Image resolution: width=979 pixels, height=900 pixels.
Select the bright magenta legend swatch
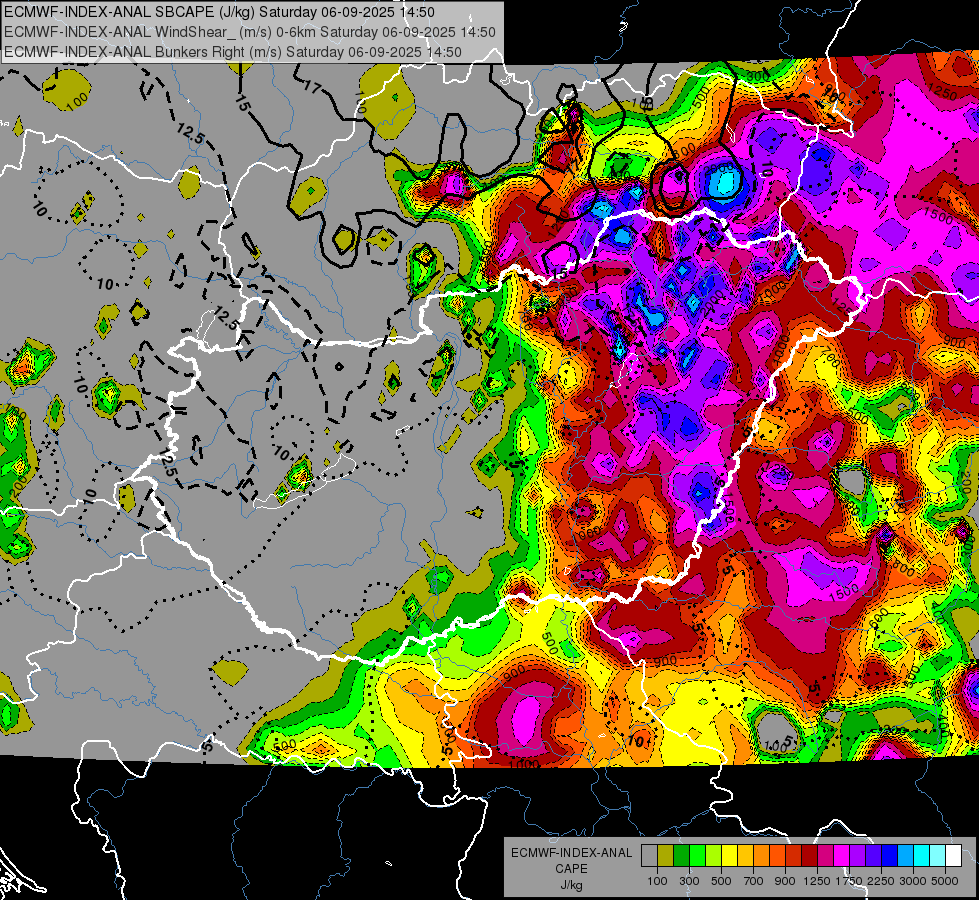click(842, 855)
